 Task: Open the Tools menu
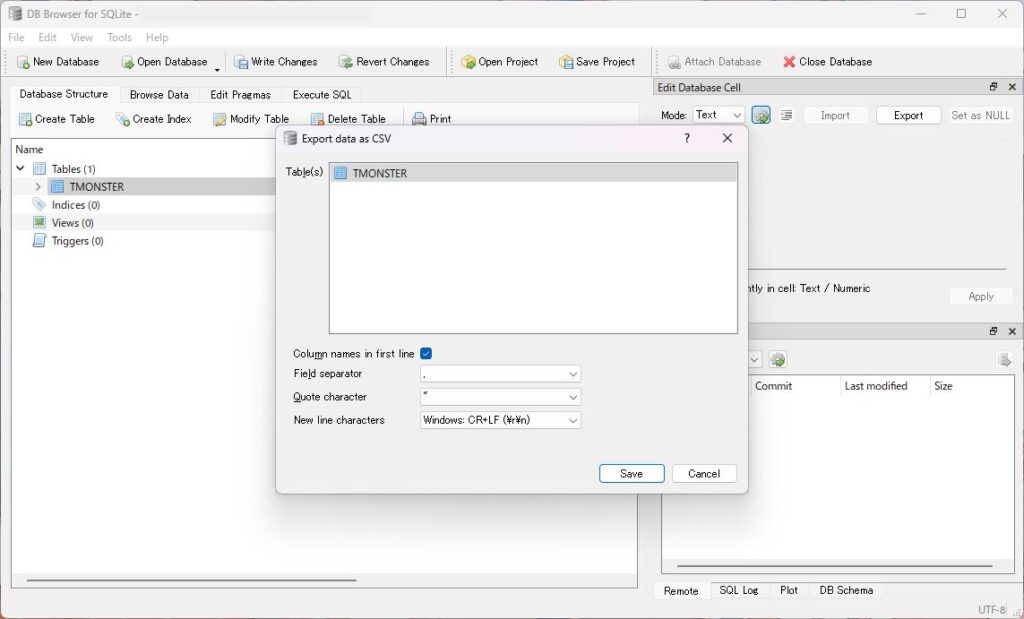[119, 38]
